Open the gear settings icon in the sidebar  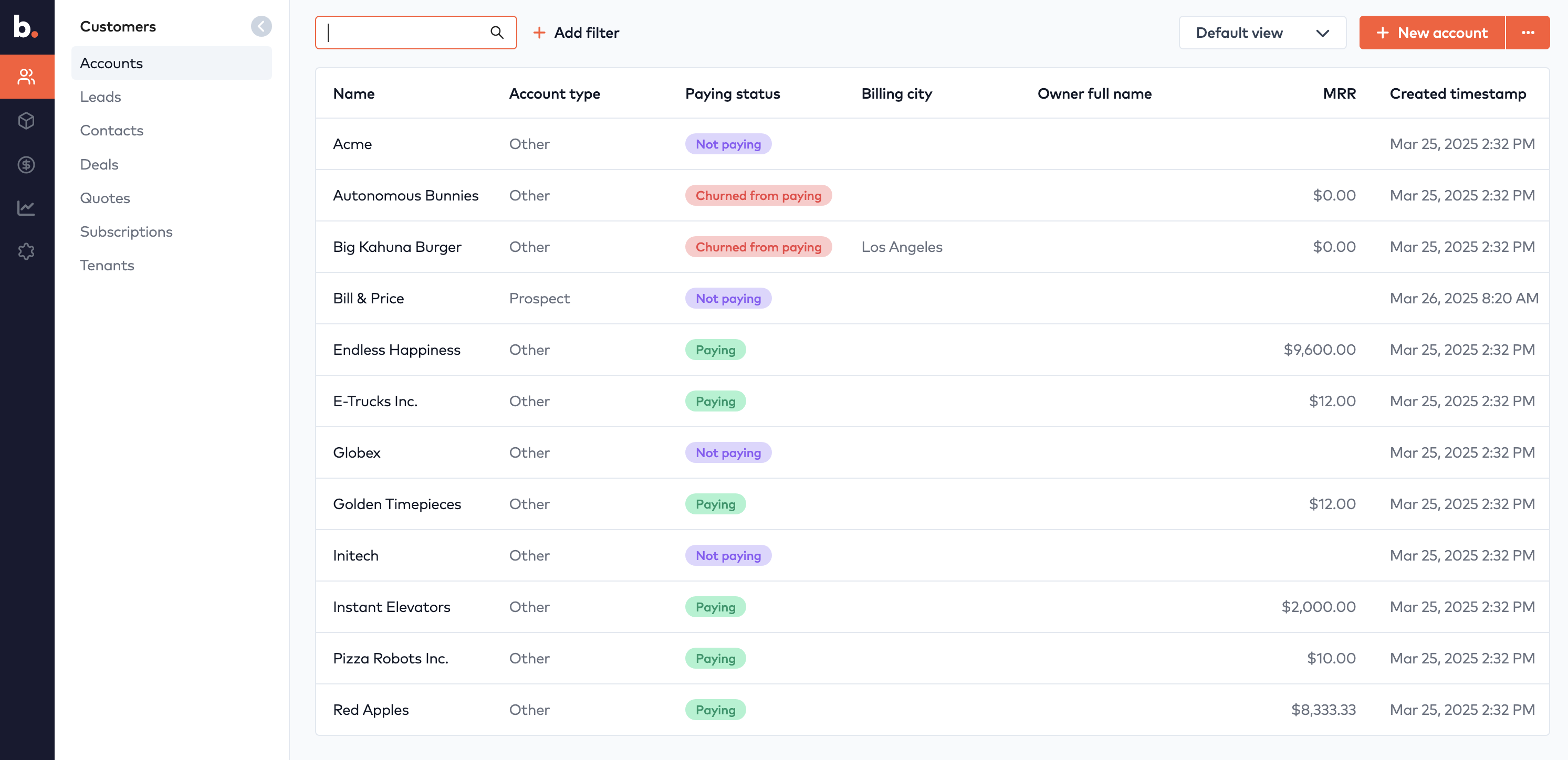(26, 251)
